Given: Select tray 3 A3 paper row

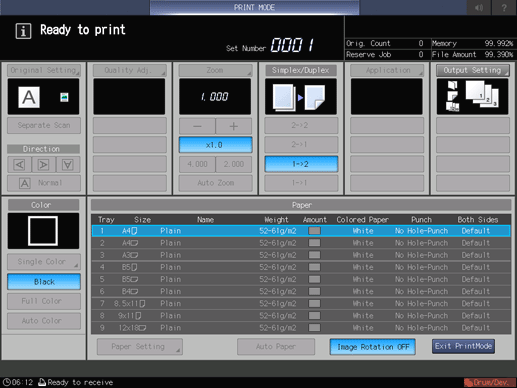Looking at the screenshot, I should pos(301,255).
